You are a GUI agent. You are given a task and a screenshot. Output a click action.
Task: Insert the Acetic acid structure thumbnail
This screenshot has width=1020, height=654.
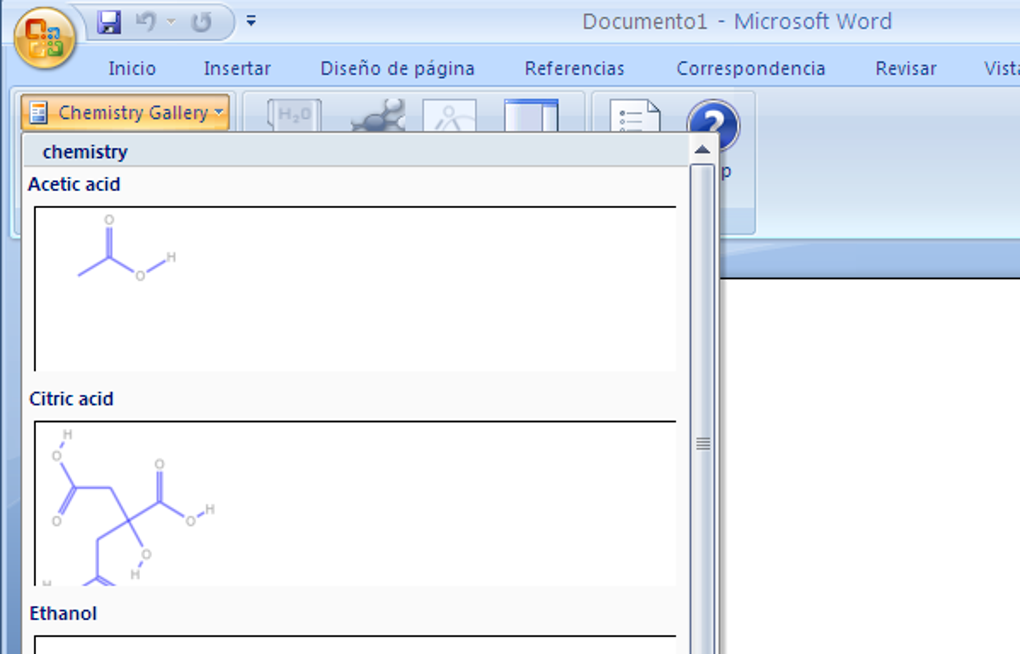355,288
